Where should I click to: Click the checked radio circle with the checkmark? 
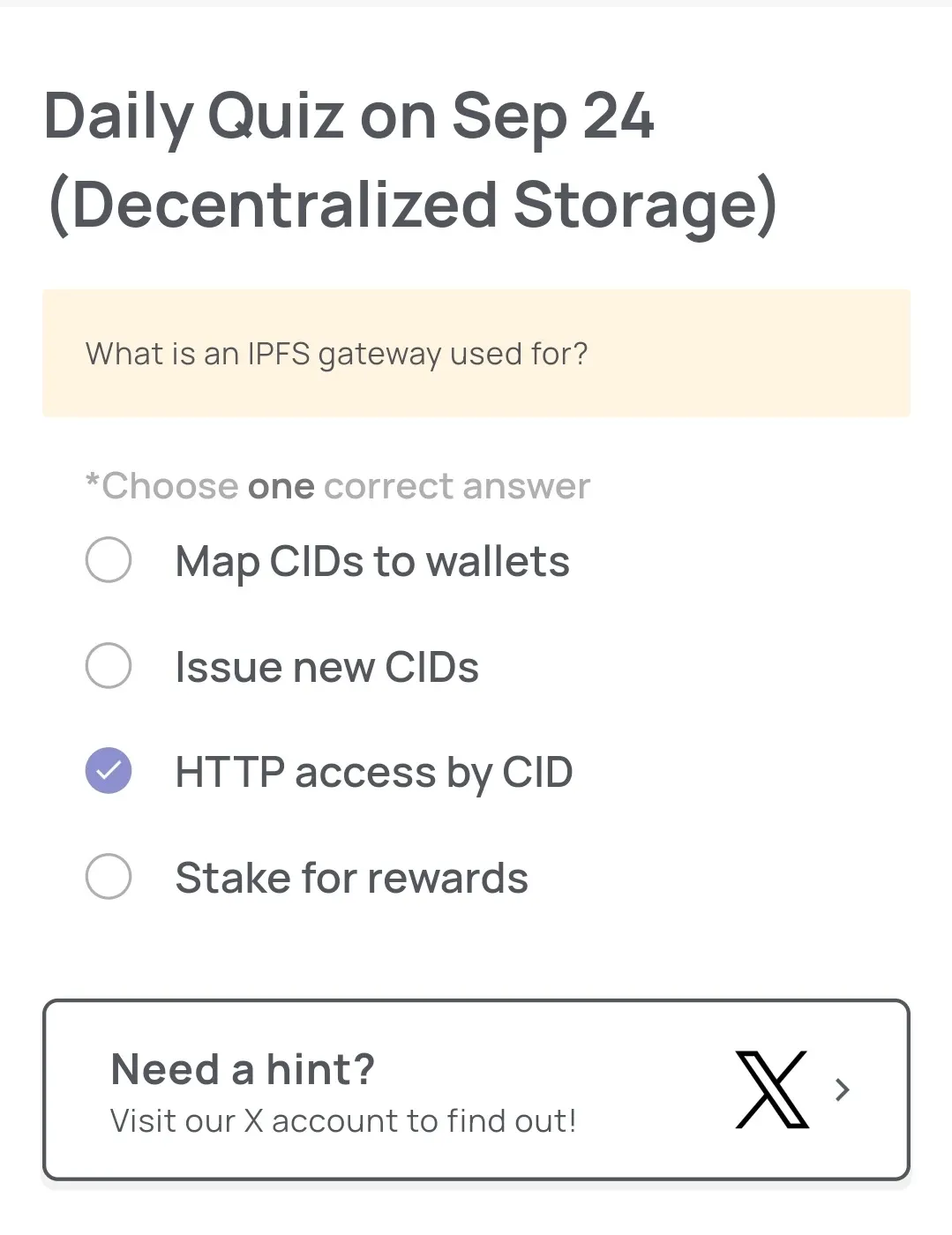pyautogui.click(x=108, y=771)
